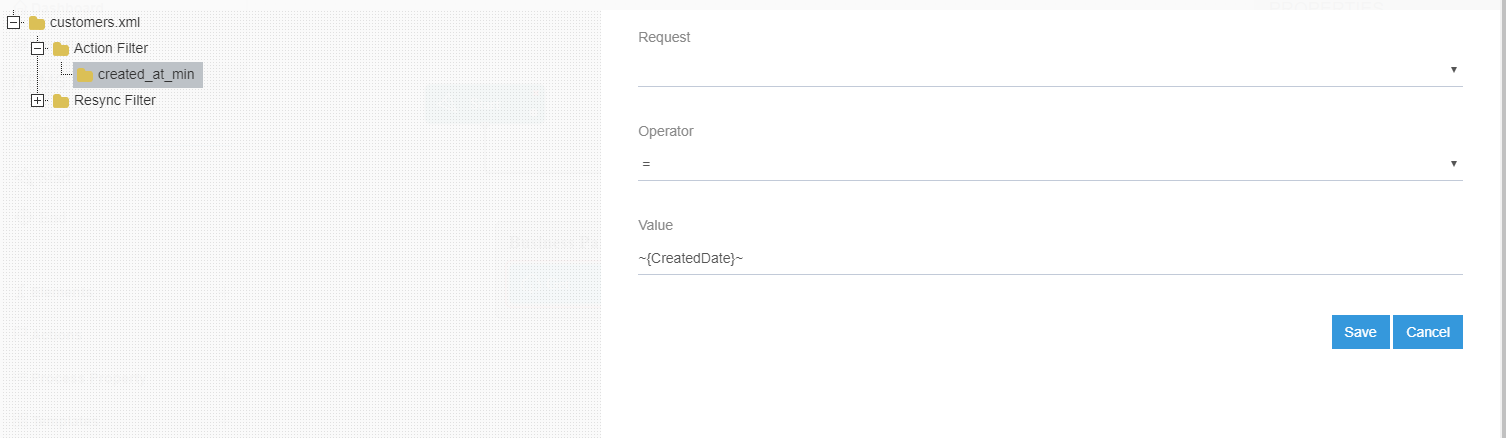Click the Operator field label
Screen dimensions: 1506x438
(665, 131)
